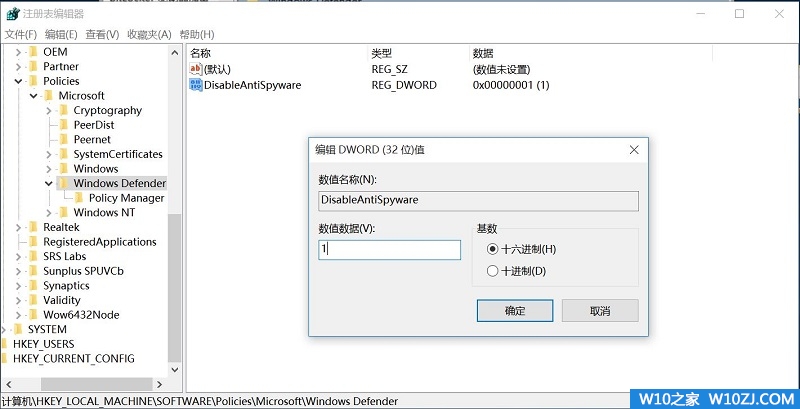Screen dimensions: 800x409
Task: Click the DisableAntiSpyware DWORD value icon
Action: [195, 86]
